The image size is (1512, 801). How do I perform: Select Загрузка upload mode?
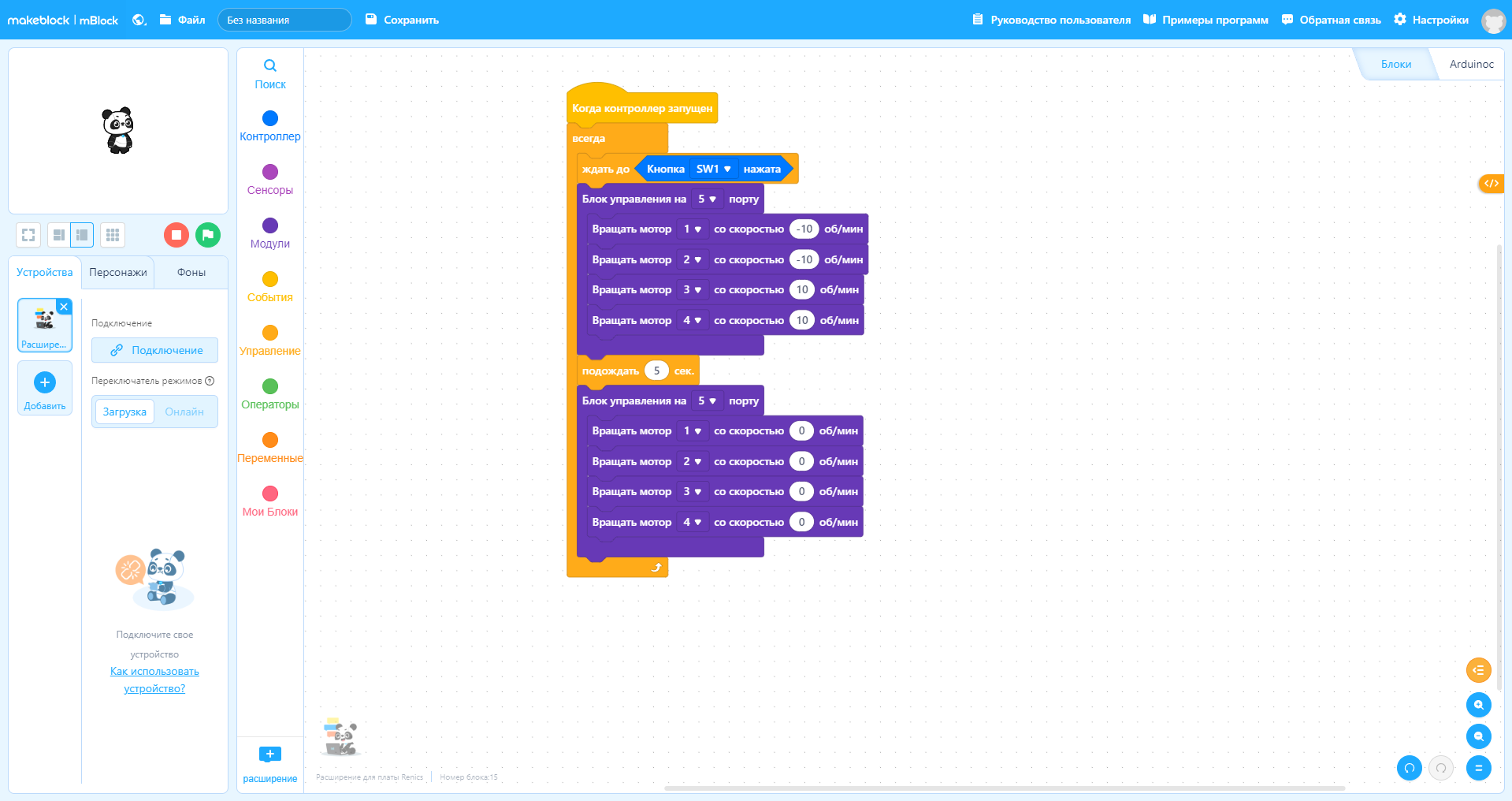[x=124, y=412]
